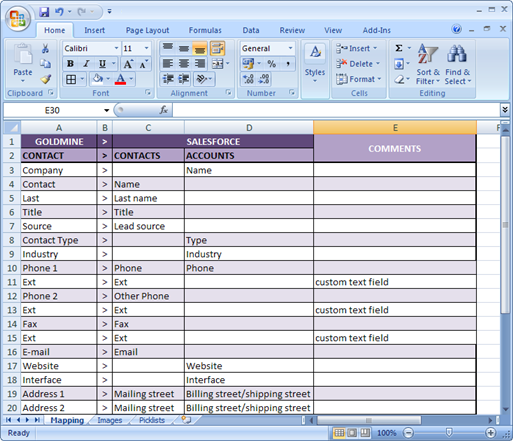Image resolution: width=513 pixels, height=441 pixels.
Task: Increase font size with Grow Font
Action: pos(128,63)
